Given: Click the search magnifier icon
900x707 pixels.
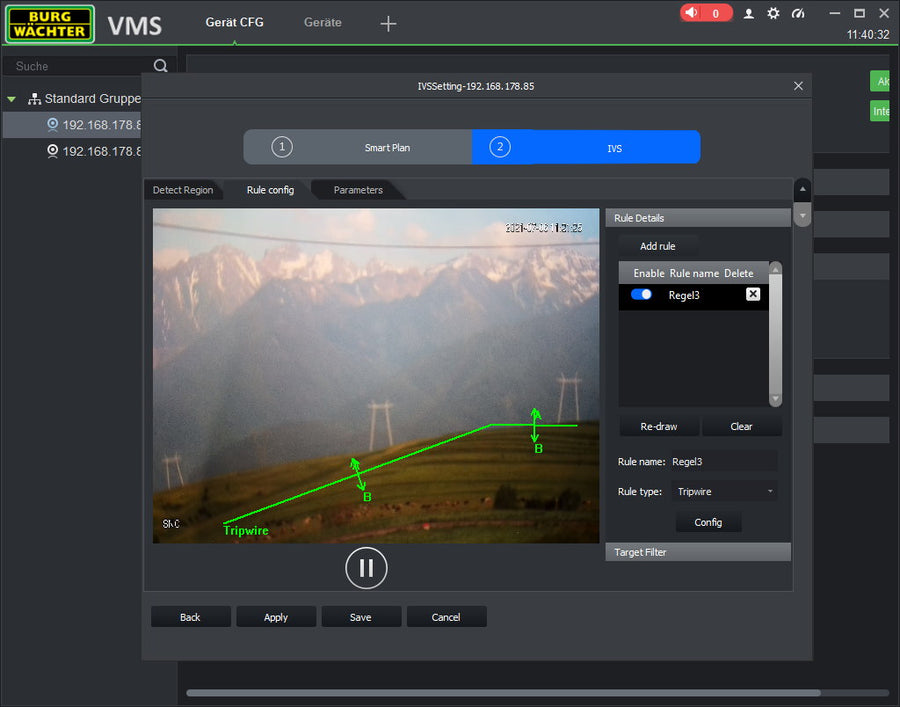Looking at the screenshot, I should pos(160,66).
